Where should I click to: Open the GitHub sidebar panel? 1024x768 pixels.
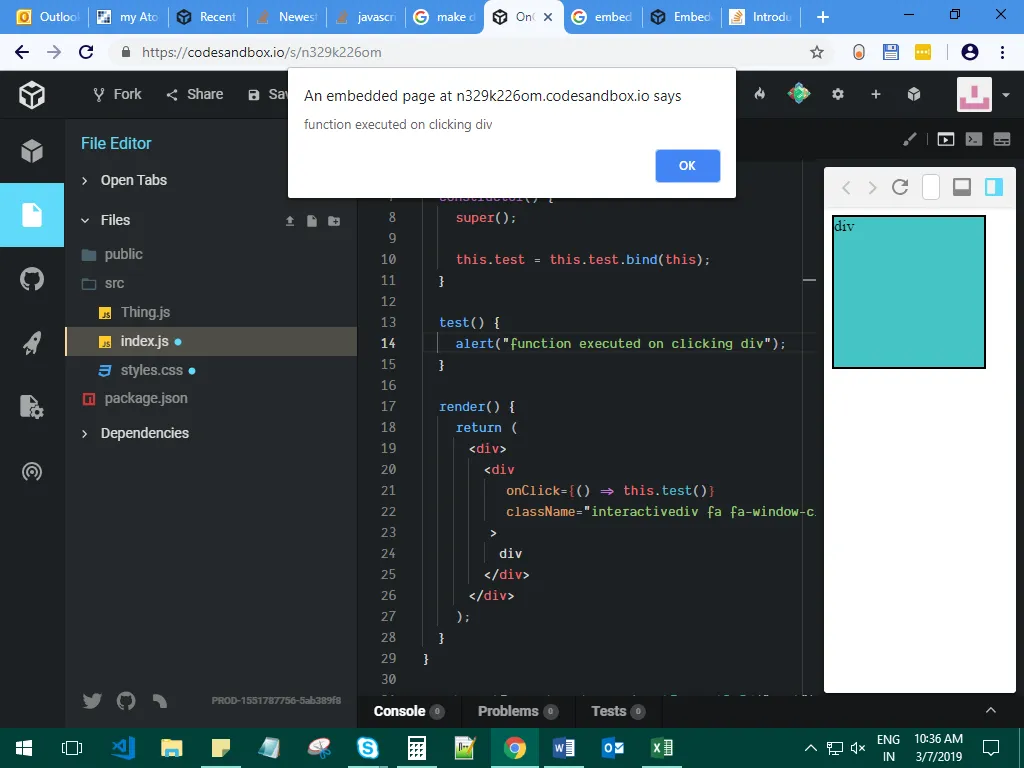point(31,280)
